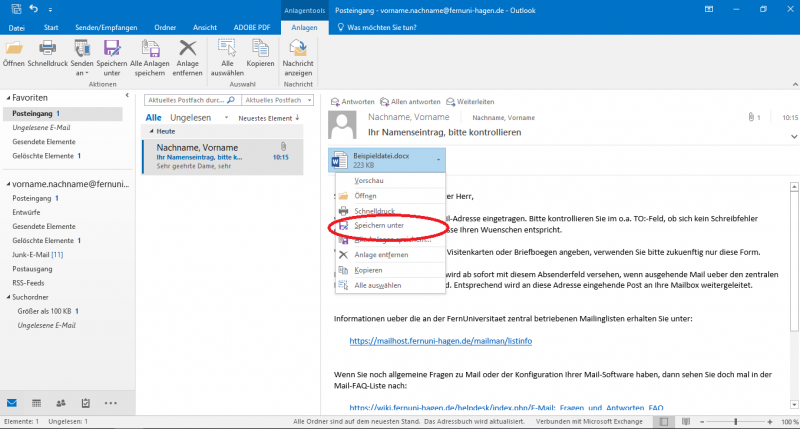Click the zoom in plus button
This screenshot has width=800, height=429.
(x=770, y=422)
